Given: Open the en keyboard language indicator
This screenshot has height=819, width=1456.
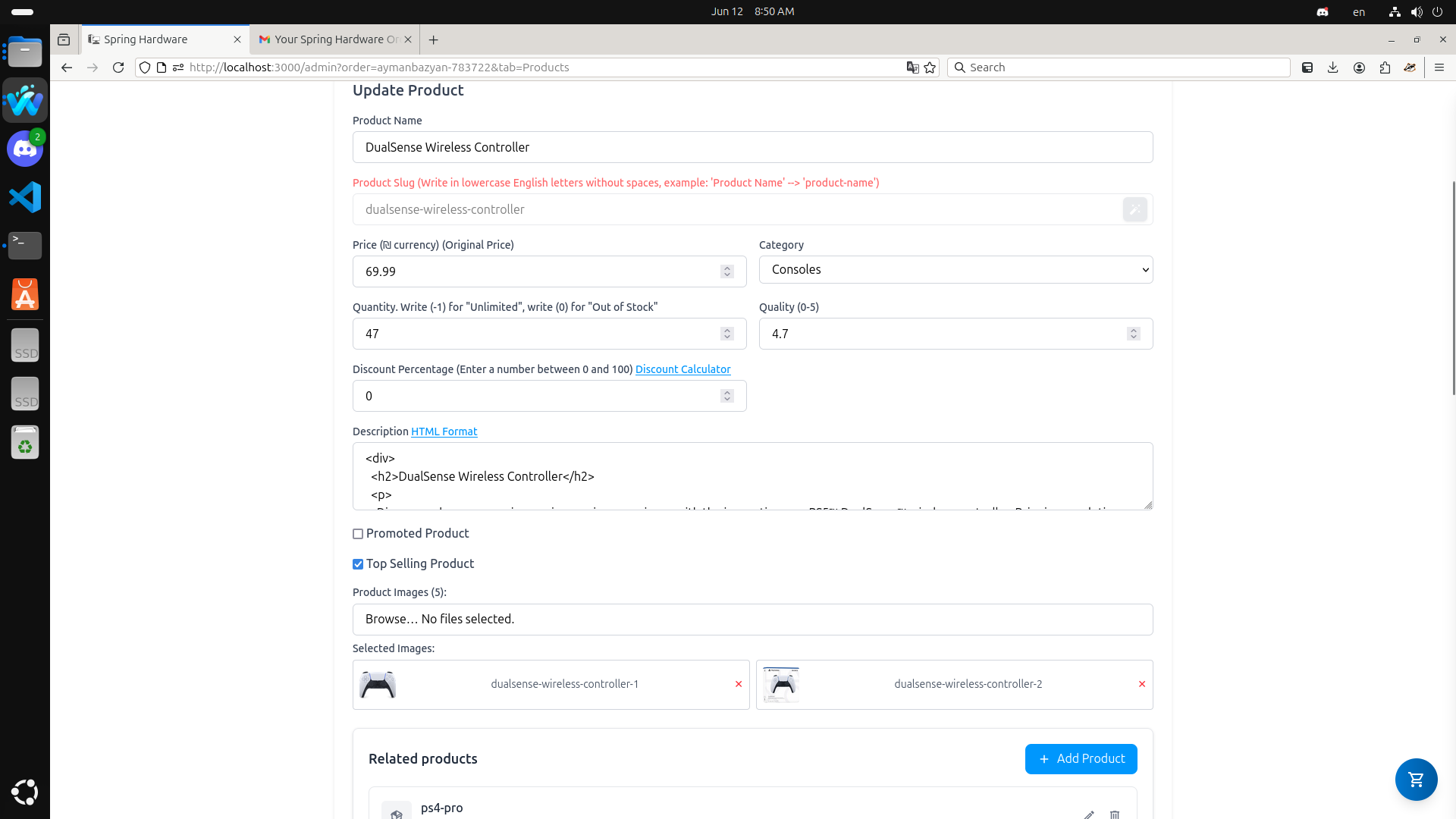Looking at the screenshot, I should tap(1359, 11).
